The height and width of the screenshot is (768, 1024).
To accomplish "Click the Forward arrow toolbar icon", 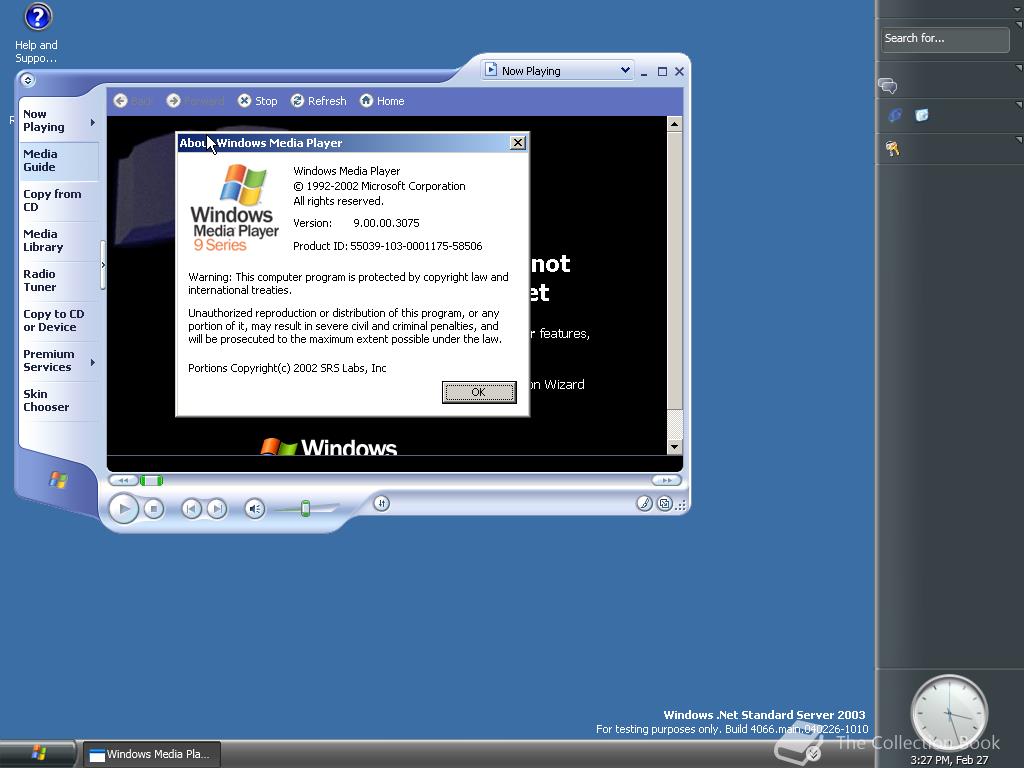I will point(173,101).
